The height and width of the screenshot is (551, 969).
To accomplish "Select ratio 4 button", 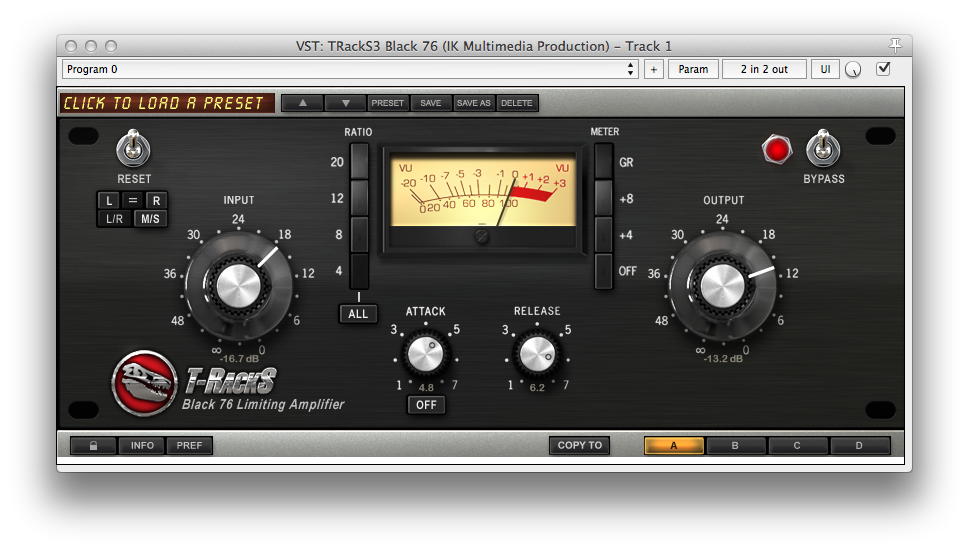I will tap(359, 271).
